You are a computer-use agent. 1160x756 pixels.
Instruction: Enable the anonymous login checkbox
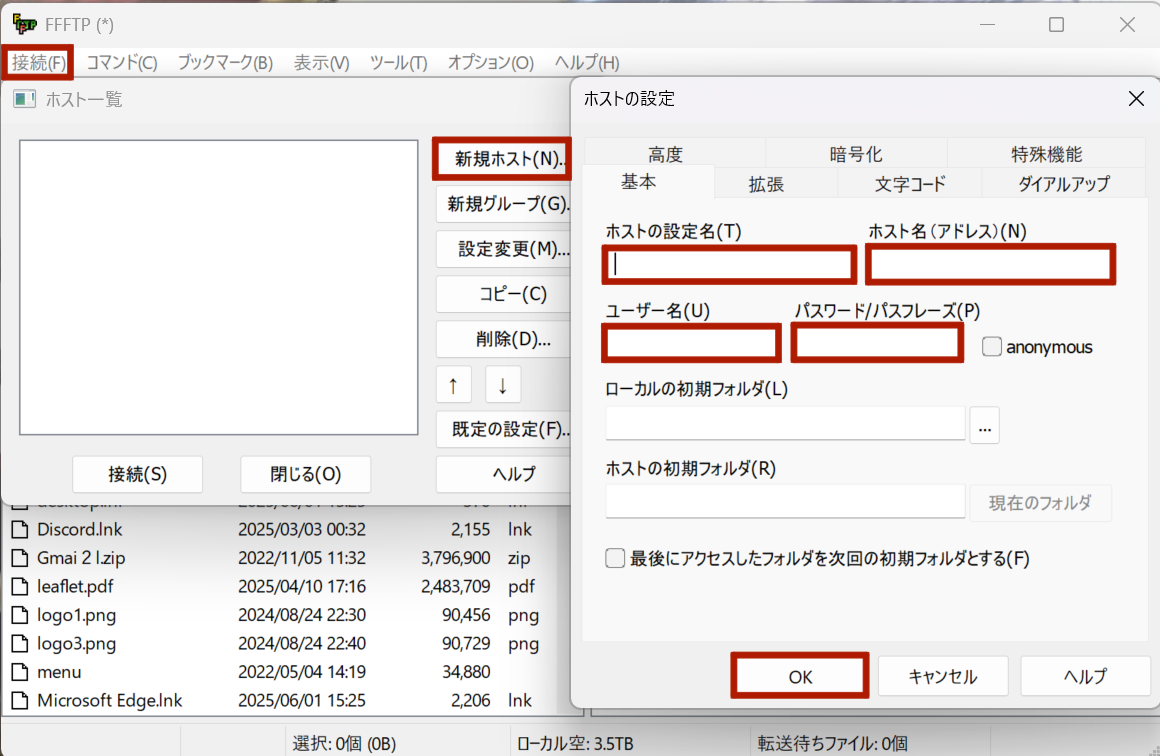(991, 346)
